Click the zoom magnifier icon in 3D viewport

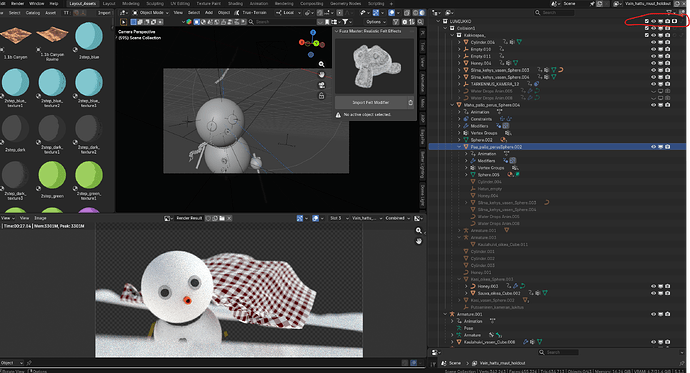pos(321,64)
